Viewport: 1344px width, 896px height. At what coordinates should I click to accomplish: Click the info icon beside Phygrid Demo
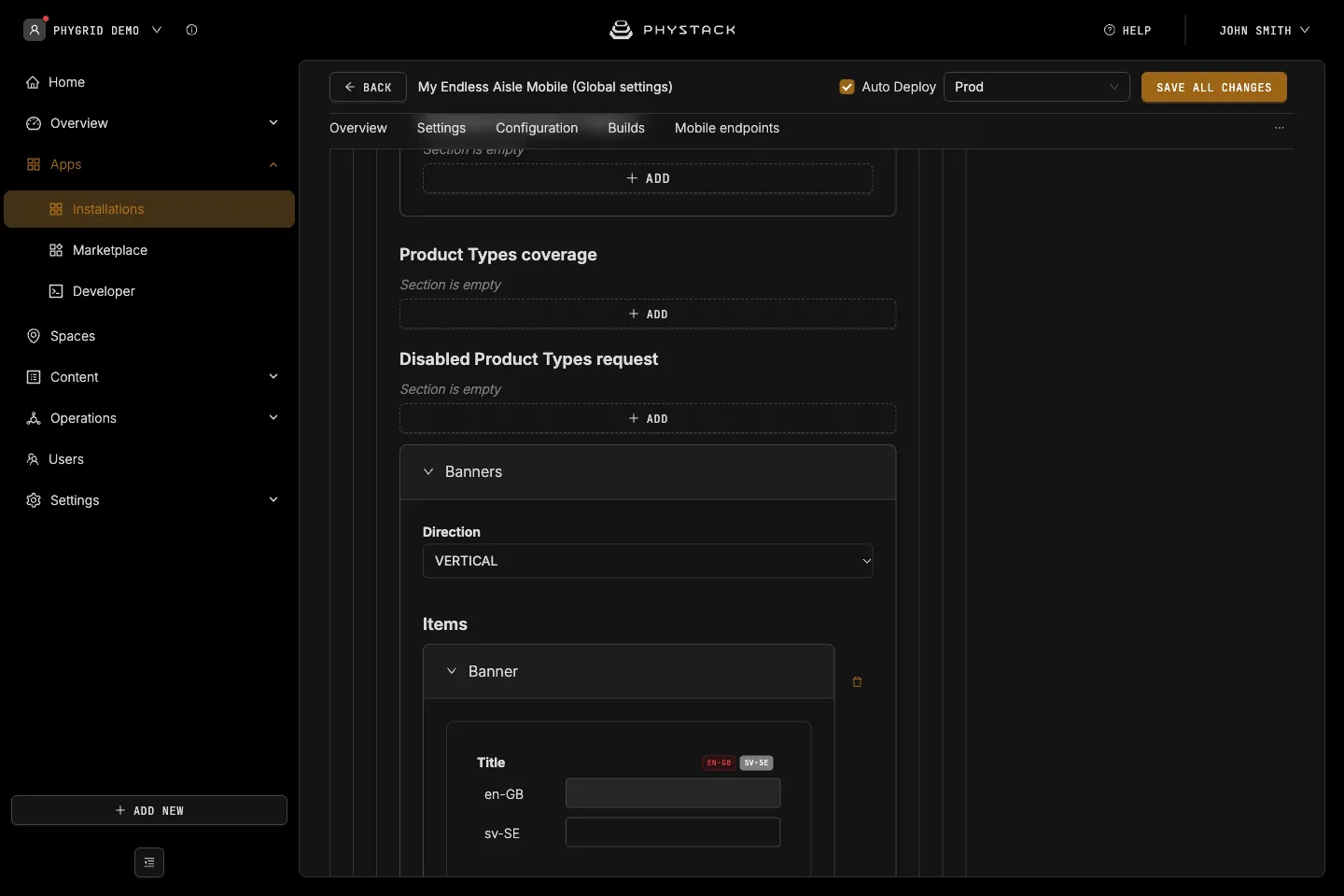[x=191, y=30]
